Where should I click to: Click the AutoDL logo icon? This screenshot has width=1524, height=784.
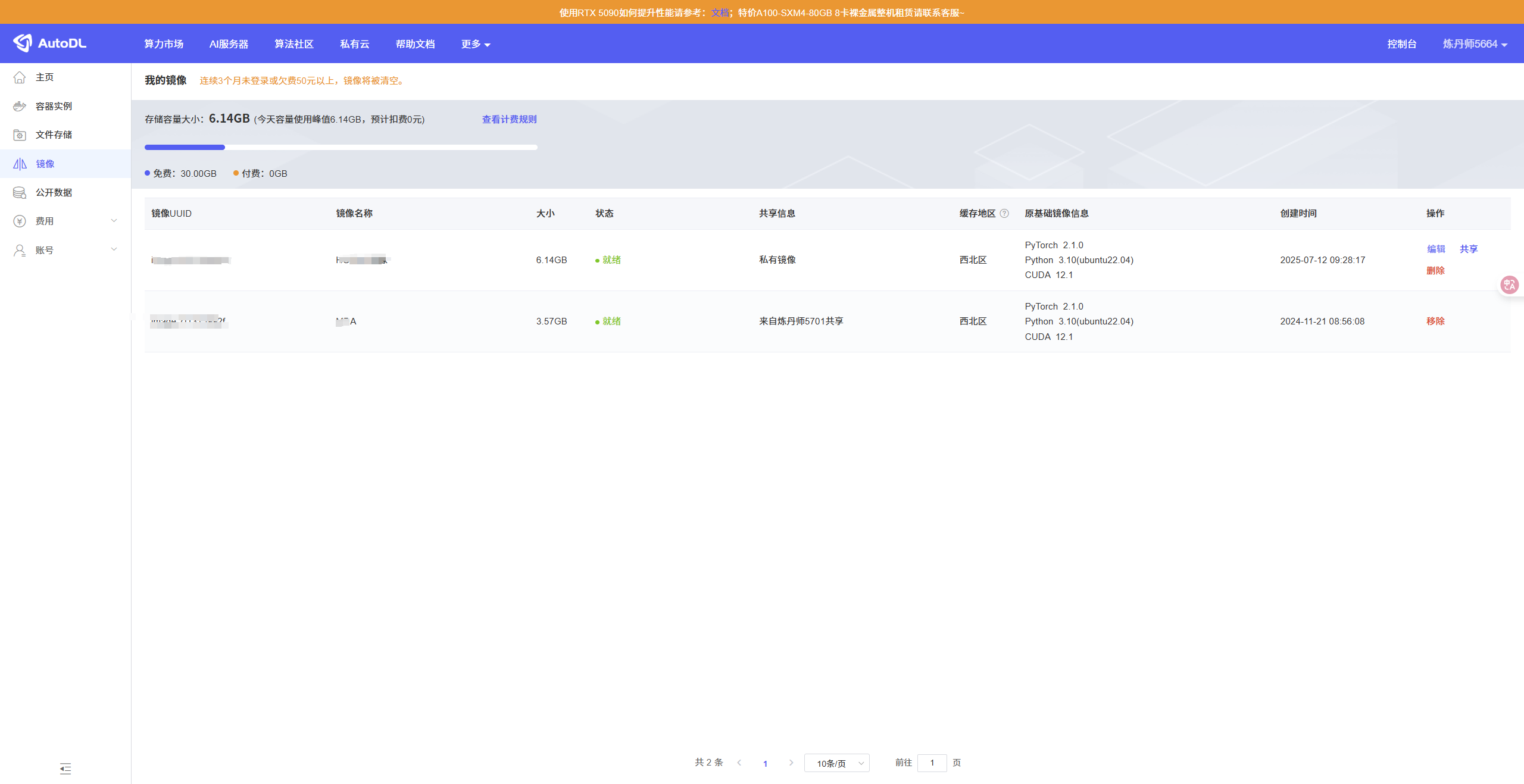click(x=23, y=43)
